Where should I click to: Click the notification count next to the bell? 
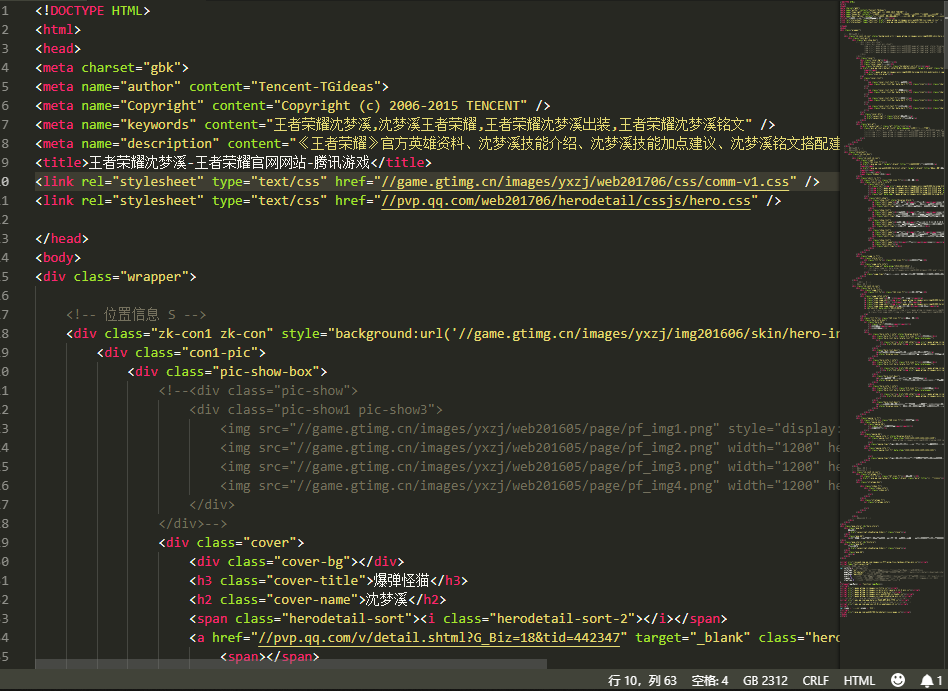(x=940, y=680)
